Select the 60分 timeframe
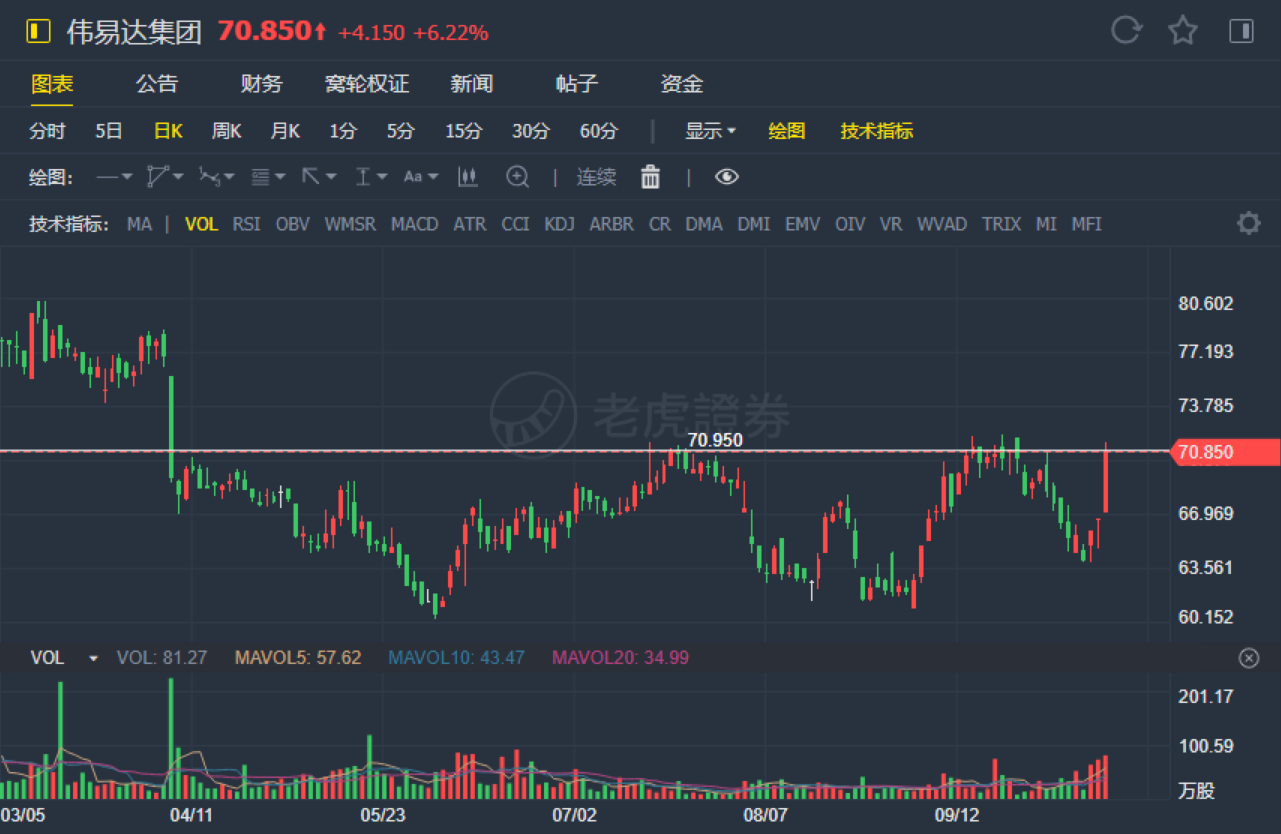This screenshot has width=1281, height=834. click(x=599, y=131)
